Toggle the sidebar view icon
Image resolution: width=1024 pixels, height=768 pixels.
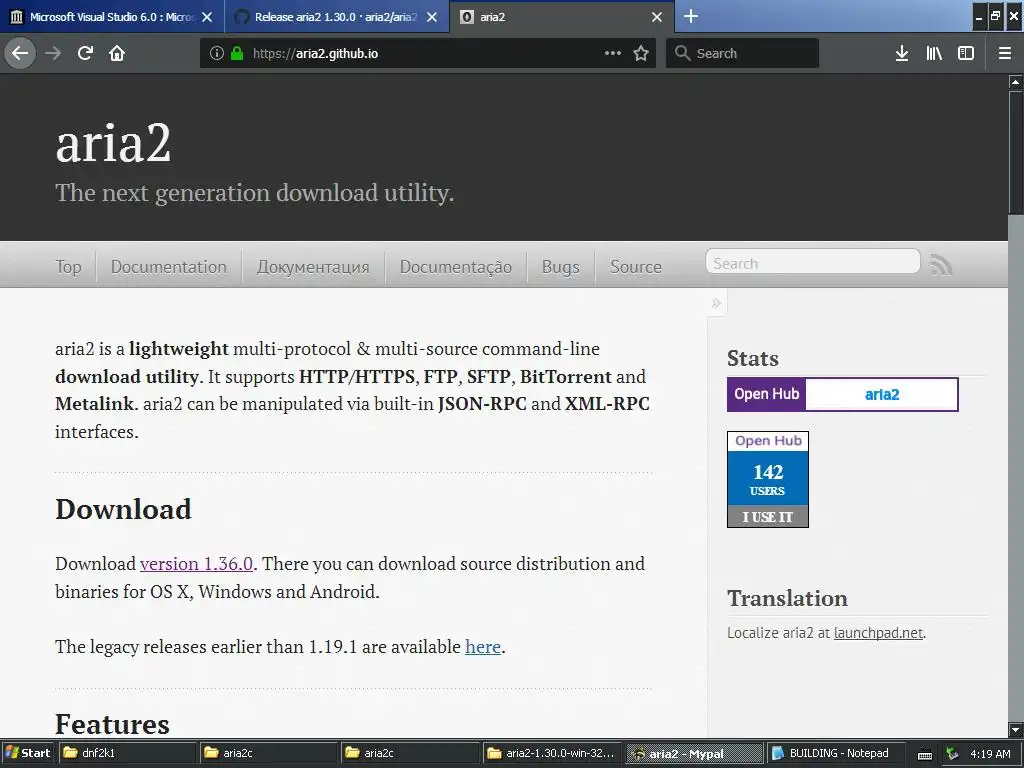(966, 53)
